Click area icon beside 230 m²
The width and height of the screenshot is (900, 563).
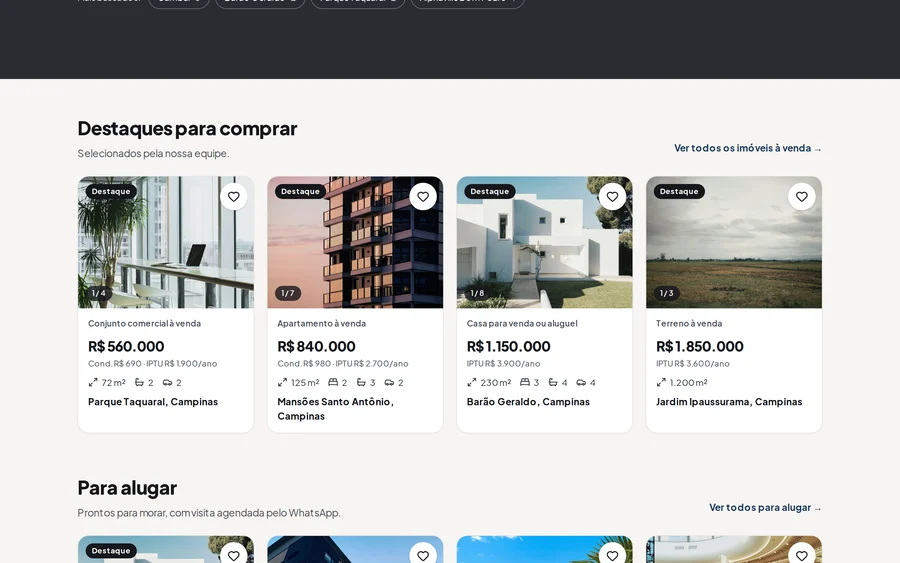[x=471, y=382]
